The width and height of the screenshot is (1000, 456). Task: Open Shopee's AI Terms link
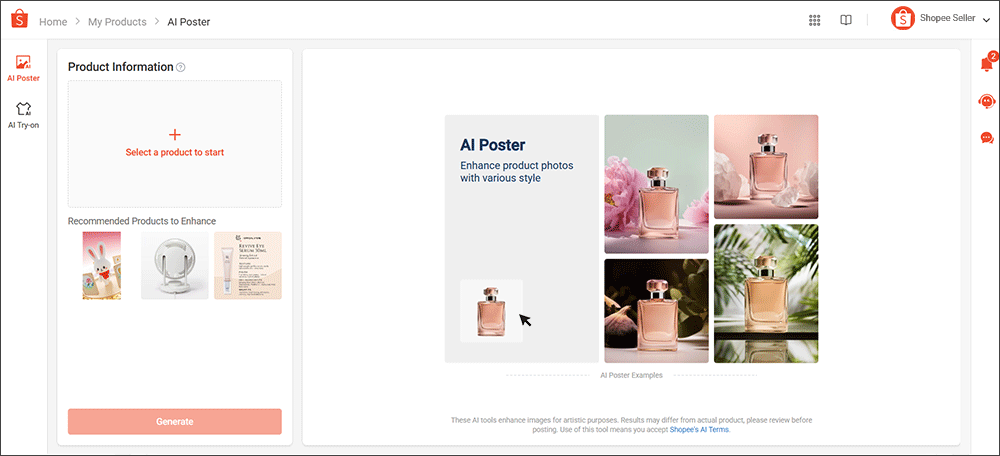pyautogui.click(x=699, y=430)
